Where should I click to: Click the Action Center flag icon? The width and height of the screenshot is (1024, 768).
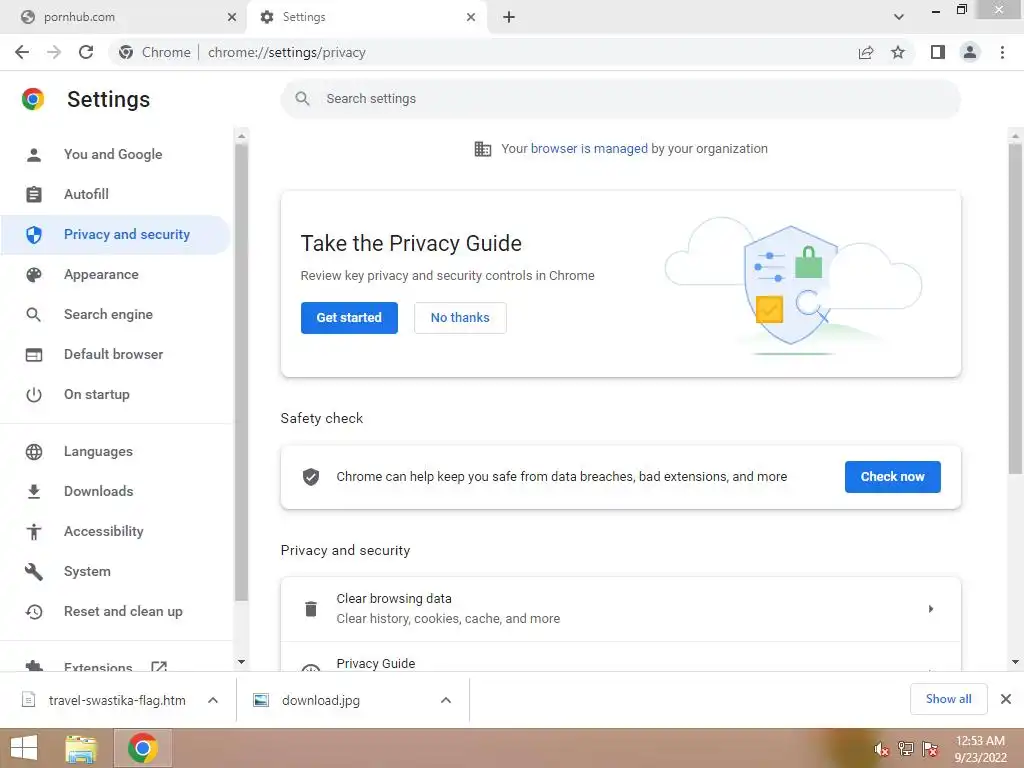pos(930,748)
